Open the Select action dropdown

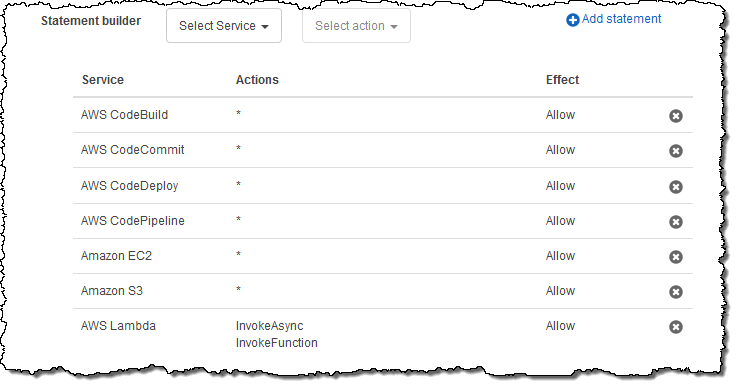click(356, 26)
